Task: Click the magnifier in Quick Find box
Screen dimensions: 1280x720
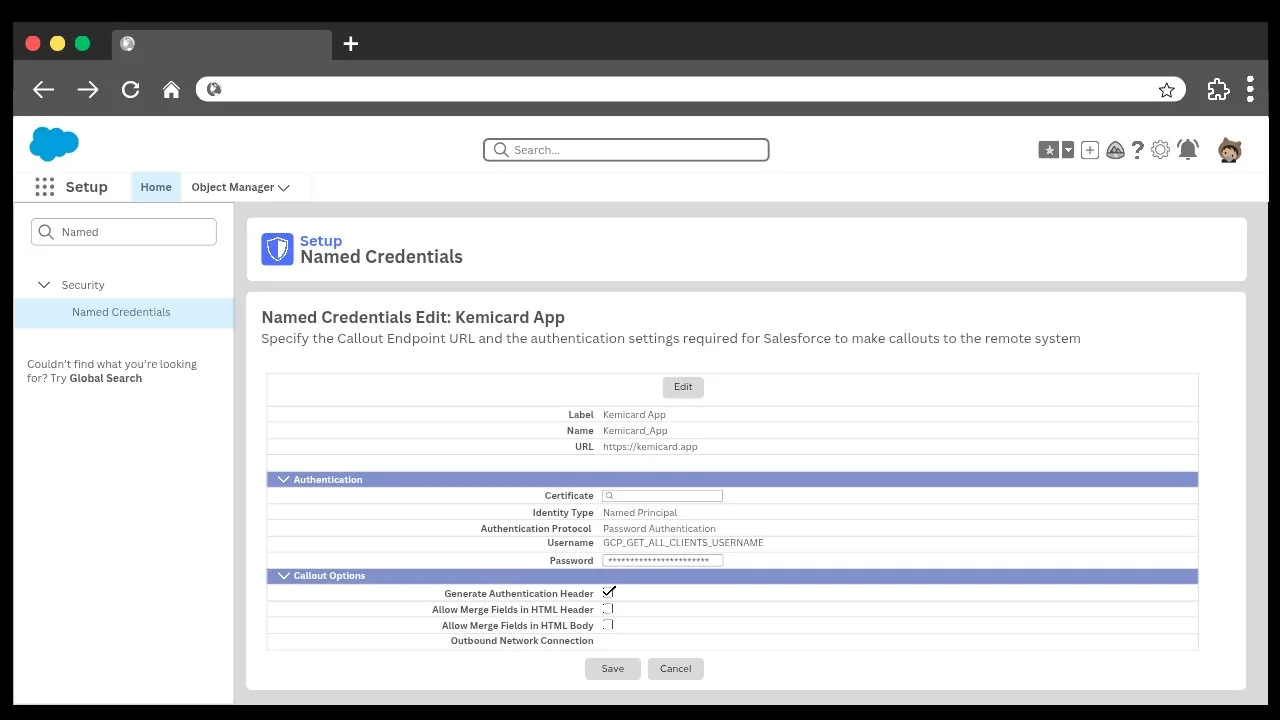Action: click(x=46, y=232)
